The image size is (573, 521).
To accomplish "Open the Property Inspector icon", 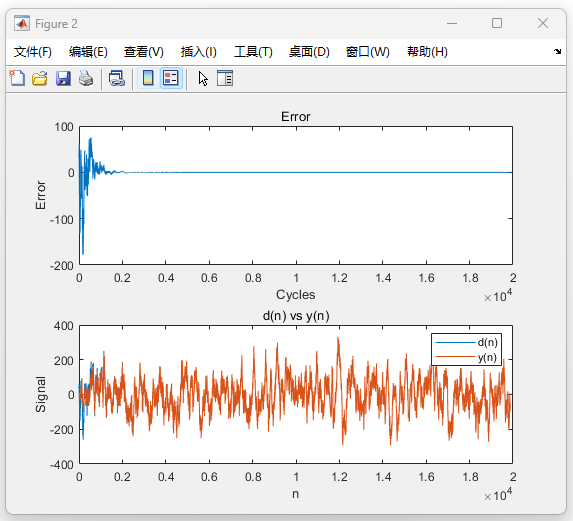I will click(225, 78).
